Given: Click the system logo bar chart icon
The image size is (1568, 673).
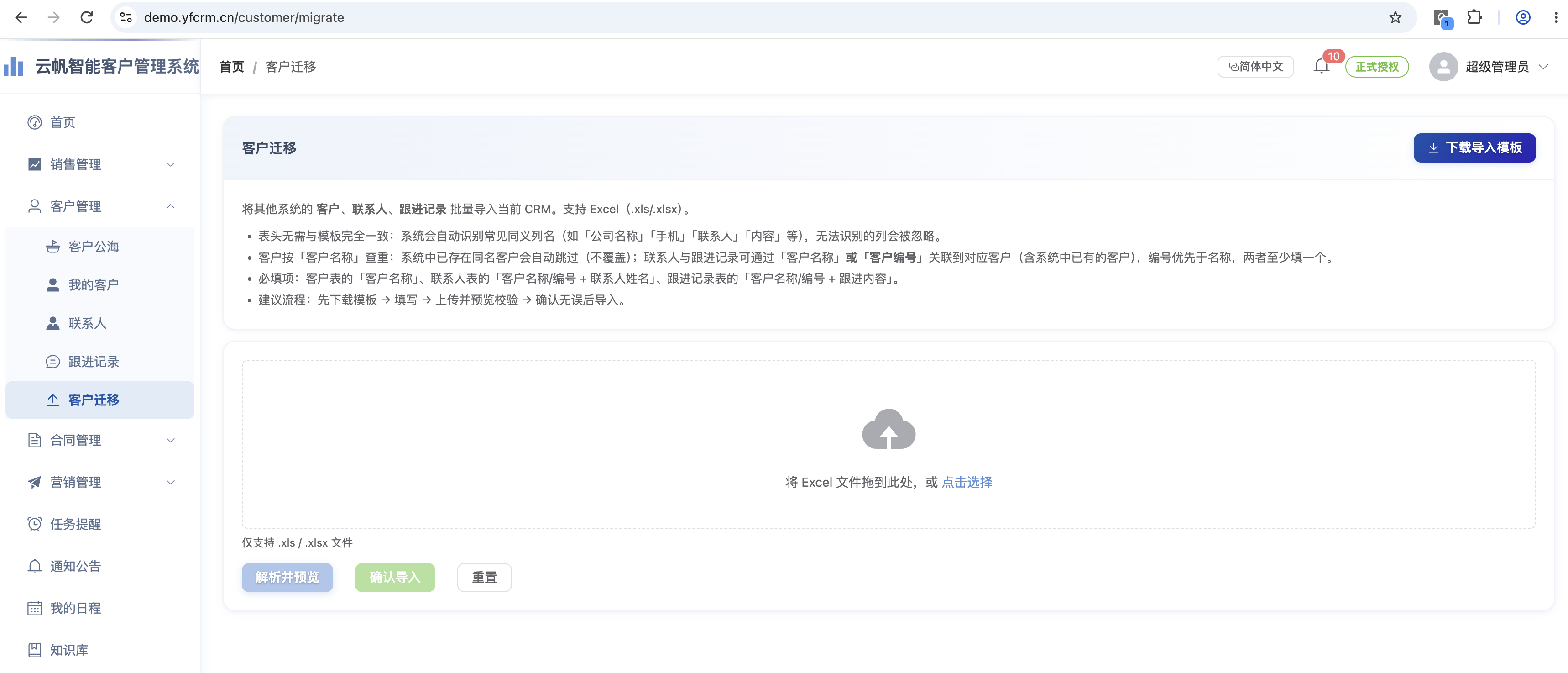Looking at the screenshot, I should point(13,66).
